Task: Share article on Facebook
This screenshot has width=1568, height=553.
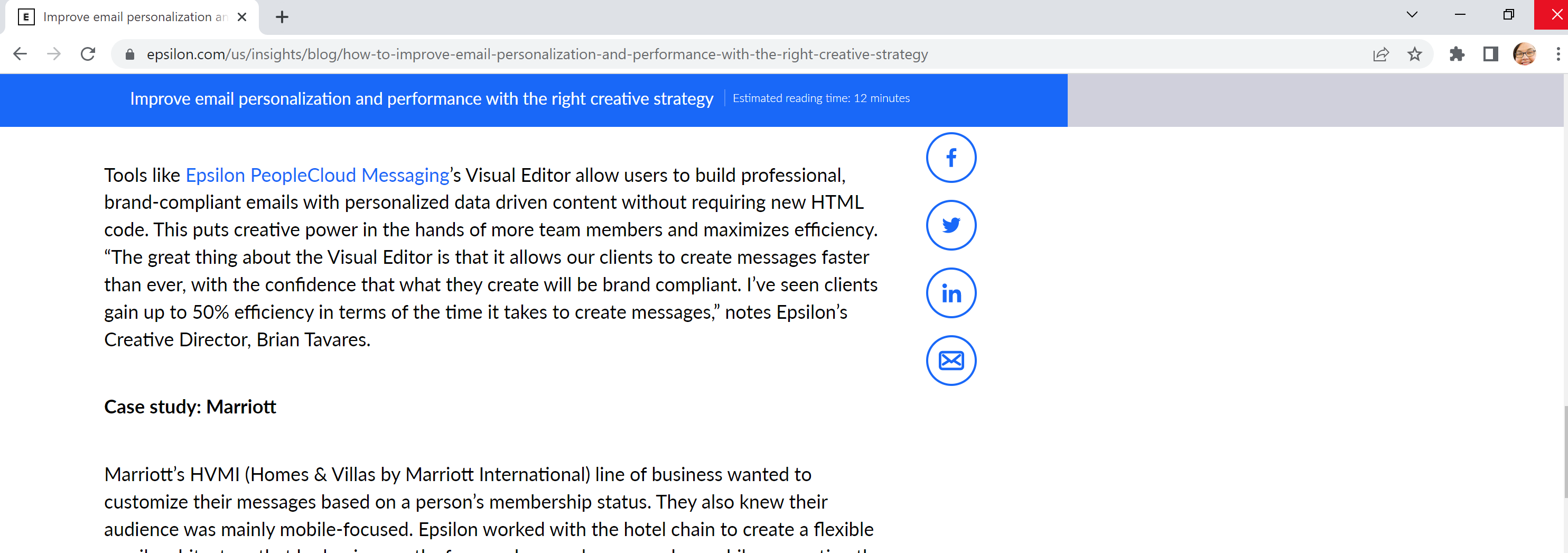Action: (951, 158)
